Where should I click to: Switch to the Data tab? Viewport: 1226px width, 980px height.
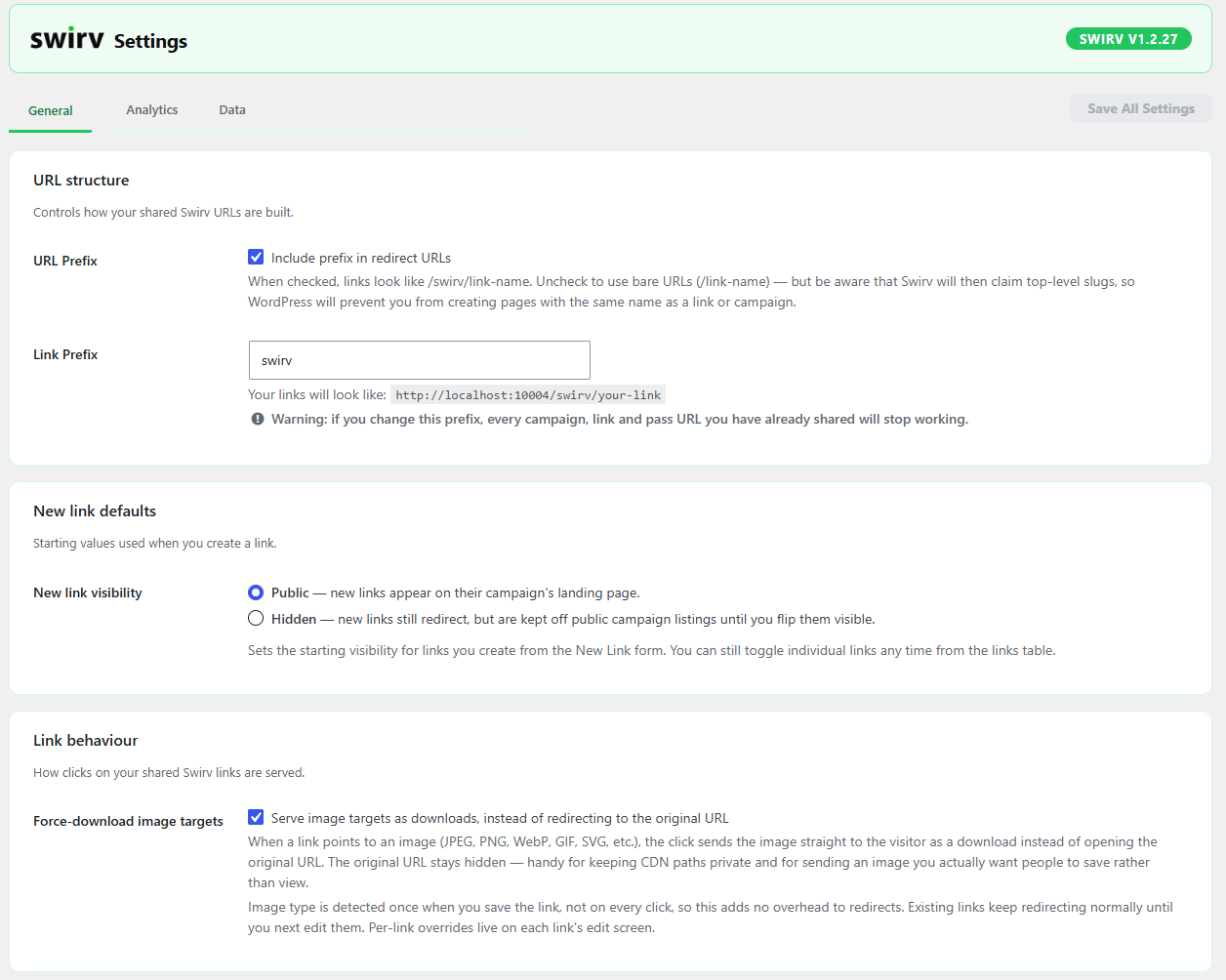click(x=232, y=109)
